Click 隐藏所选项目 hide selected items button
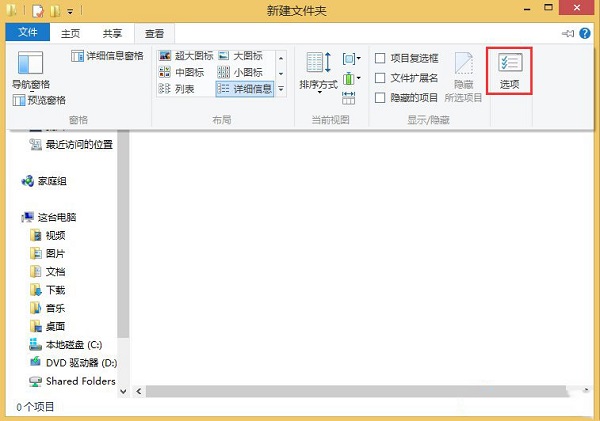Screen dimensions: 600x421 pyautogui.click(x=463, y=77)
